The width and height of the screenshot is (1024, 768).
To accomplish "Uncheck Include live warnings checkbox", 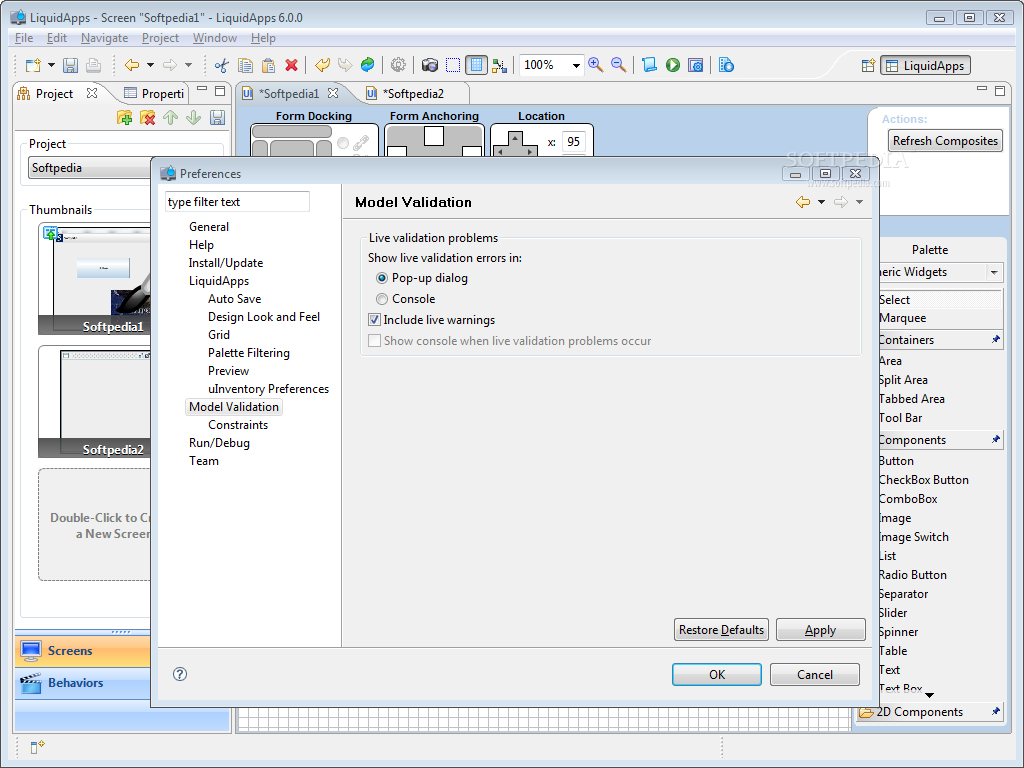I will 374,320.
